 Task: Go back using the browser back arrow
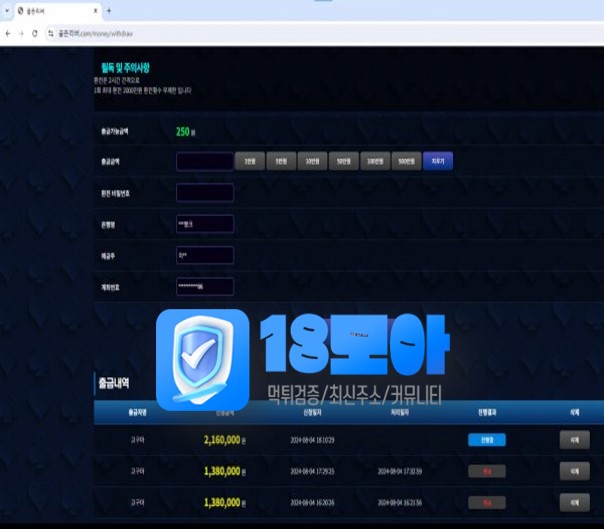[8, 34]
